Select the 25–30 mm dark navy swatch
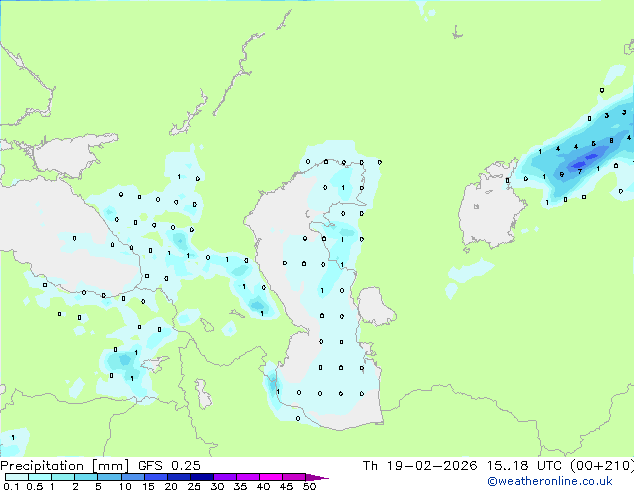634x490 pixels. (x=202, y=477)
